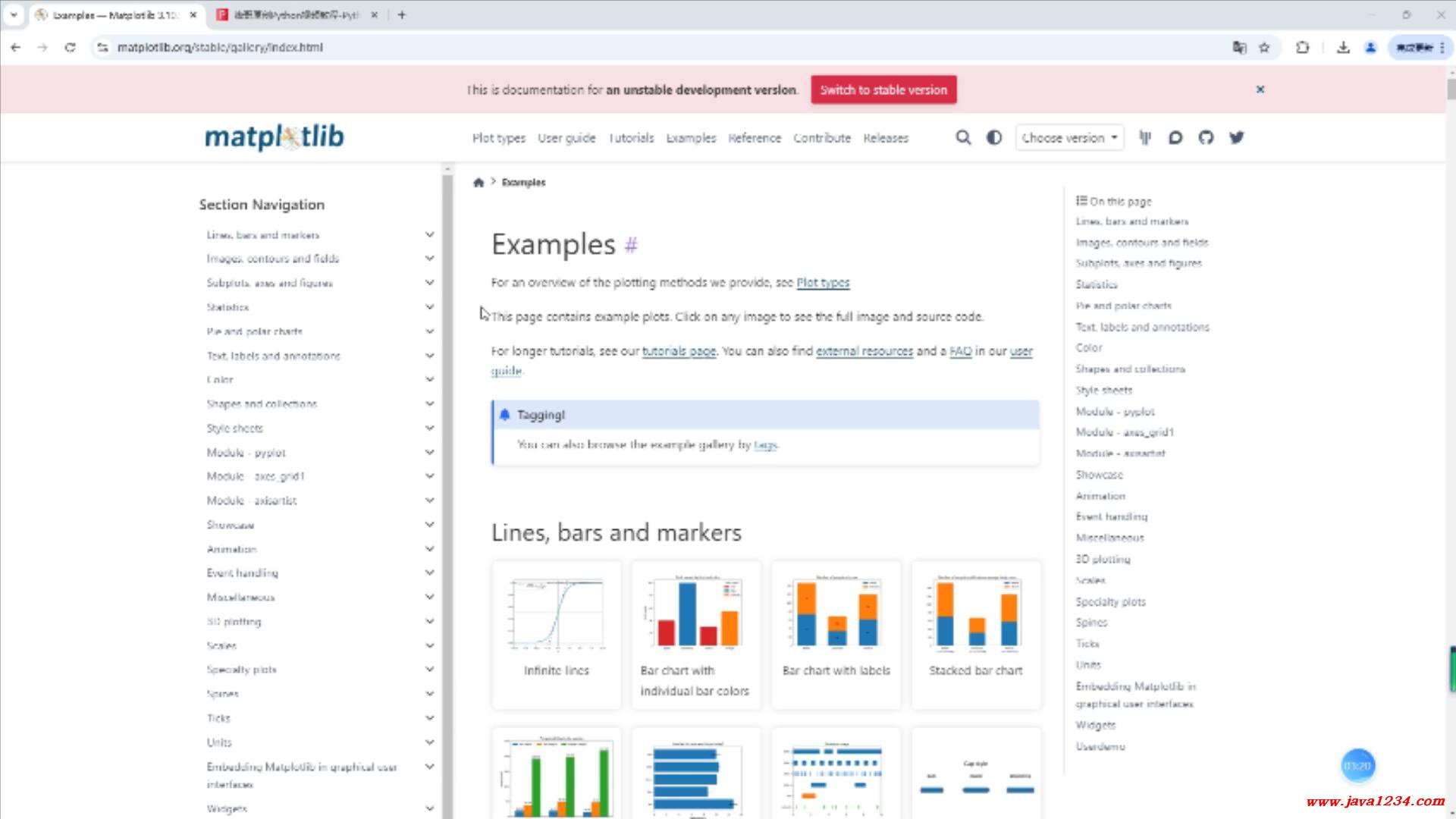
Task: Dismiss the unstable version banner
Action: coord(1260,89)
